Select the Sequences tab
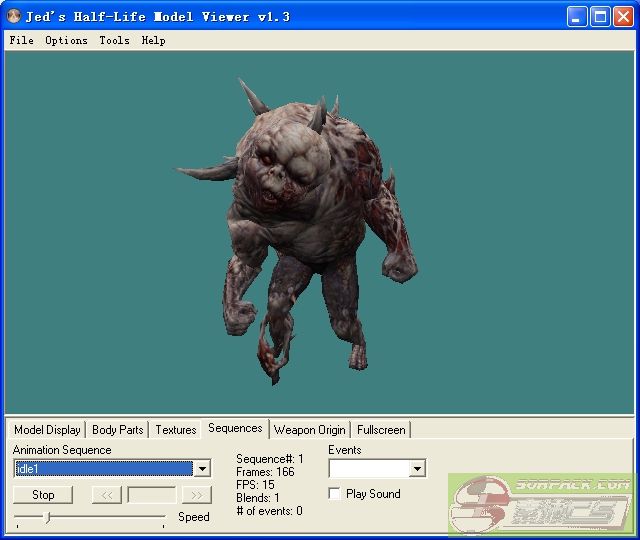 pyautogui.click(x=235, y=428)
